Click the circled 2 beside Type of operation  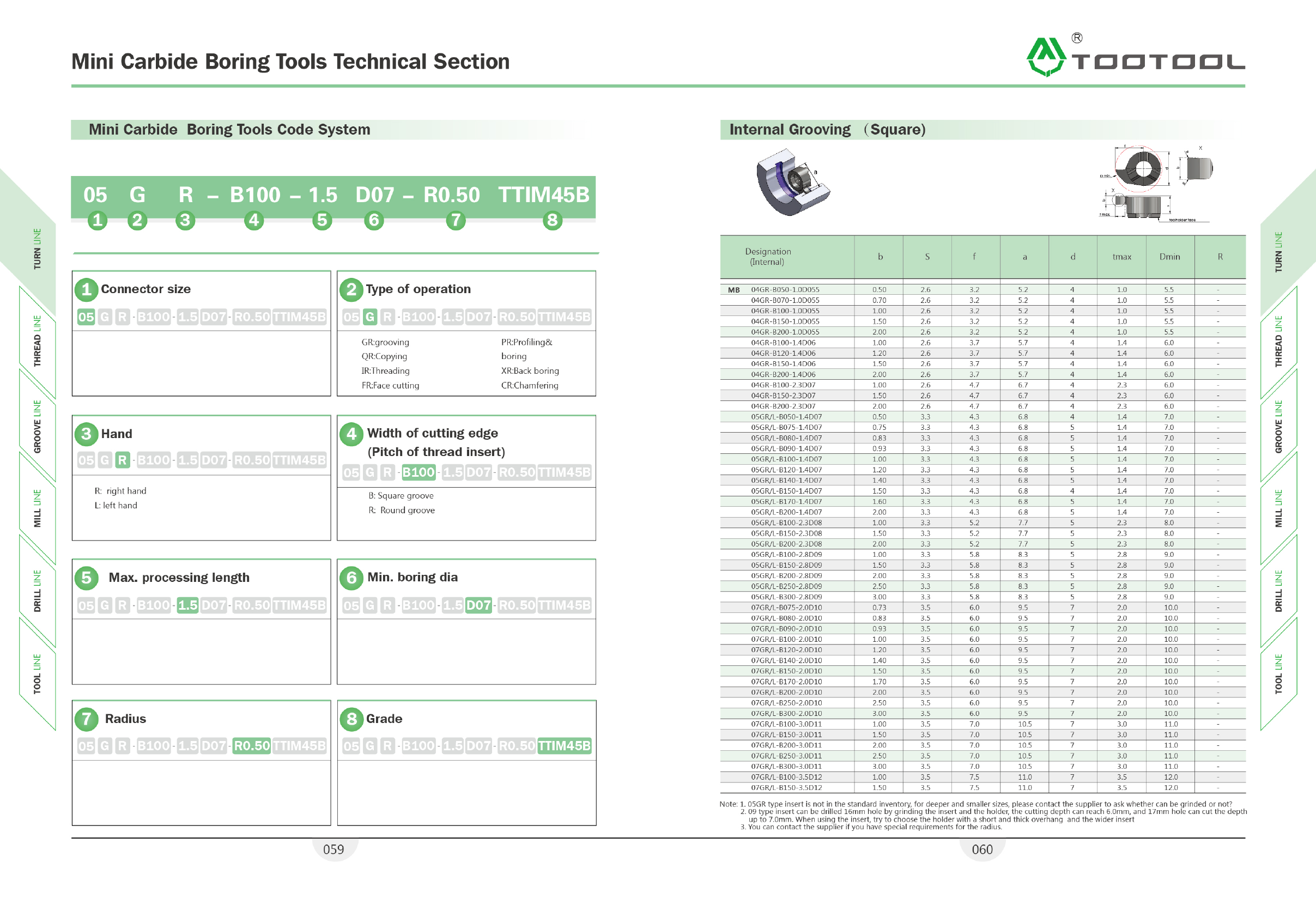click(351, 289)
